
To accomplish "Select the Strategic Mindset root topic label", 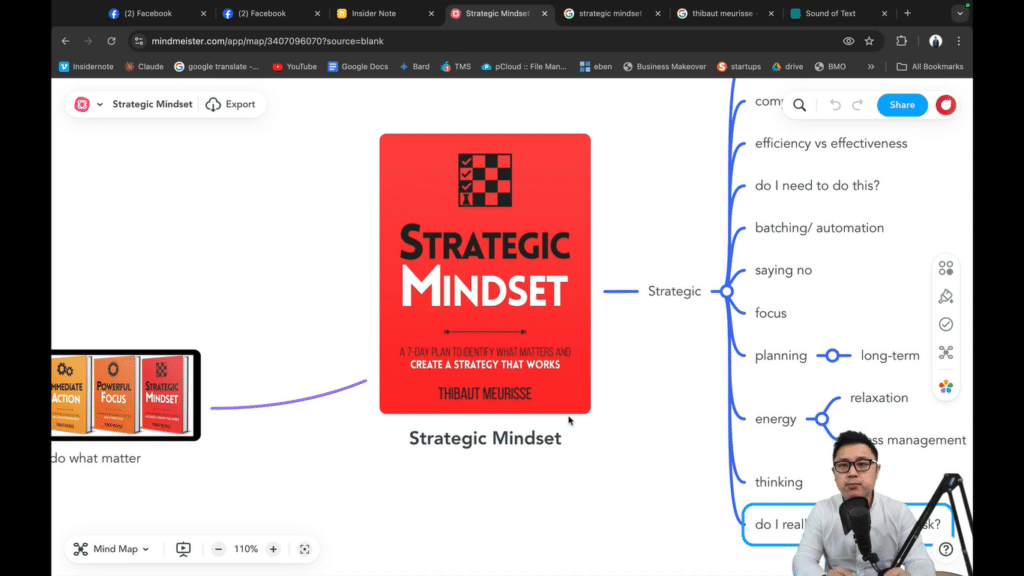I will 485,438.
